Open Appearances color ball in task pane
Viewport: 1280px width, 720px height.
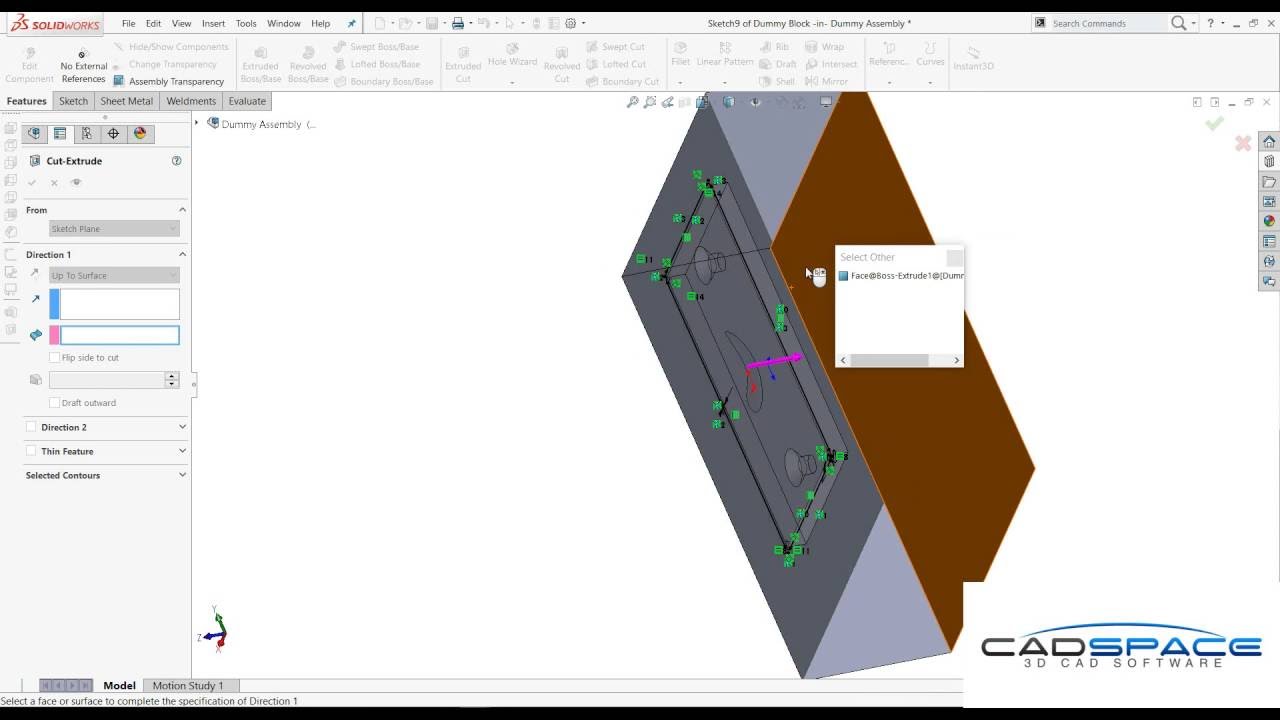[x=1269, y=221]
